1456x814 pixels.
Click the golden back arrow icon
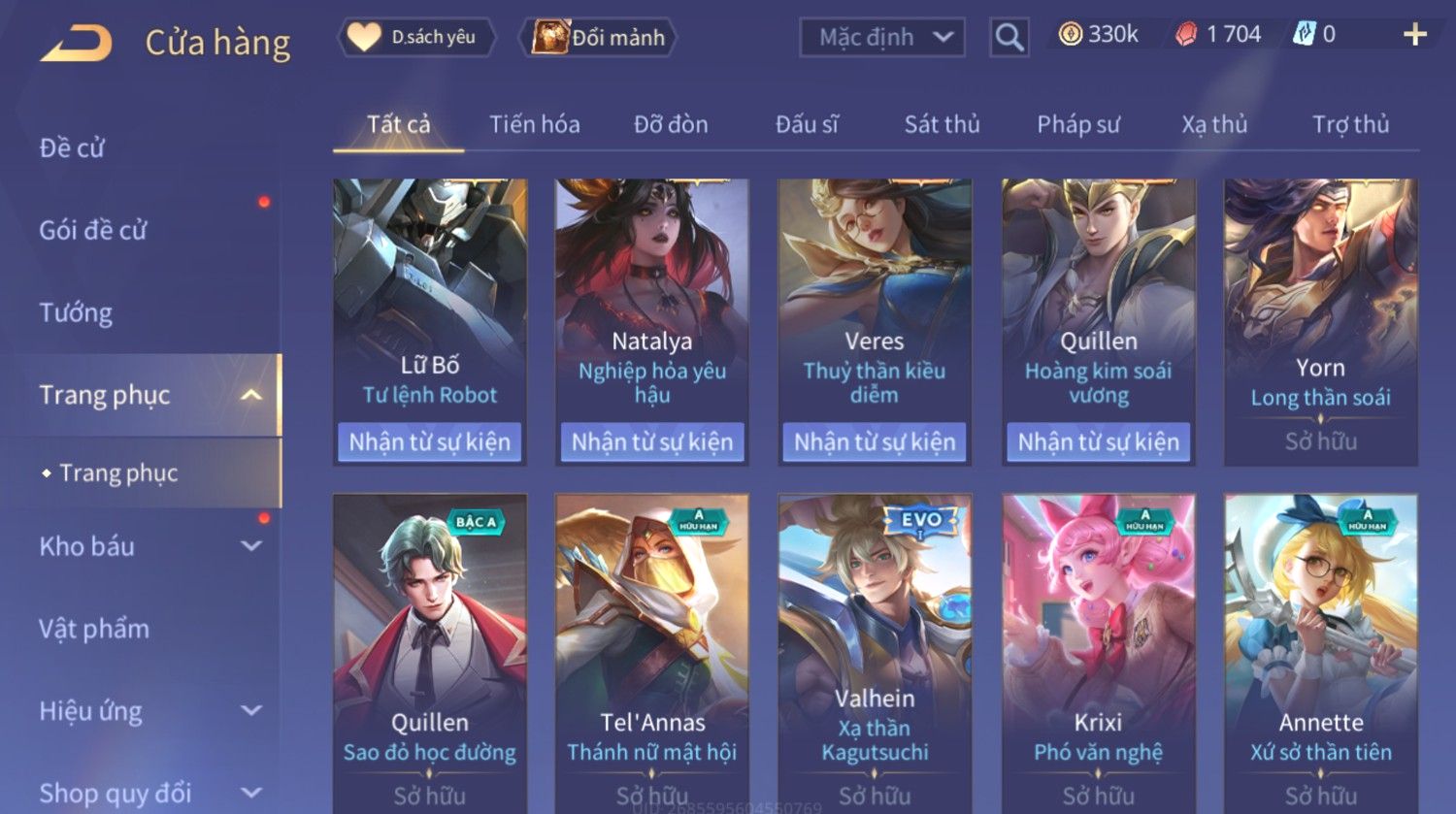coord(77,43)
